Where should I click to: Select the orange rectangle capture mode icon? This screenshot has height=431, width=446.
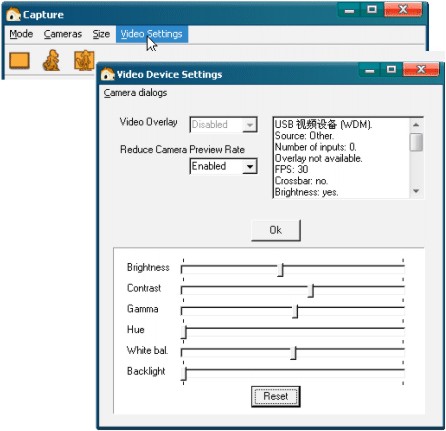pyautogui.click(x=19, y=61)
